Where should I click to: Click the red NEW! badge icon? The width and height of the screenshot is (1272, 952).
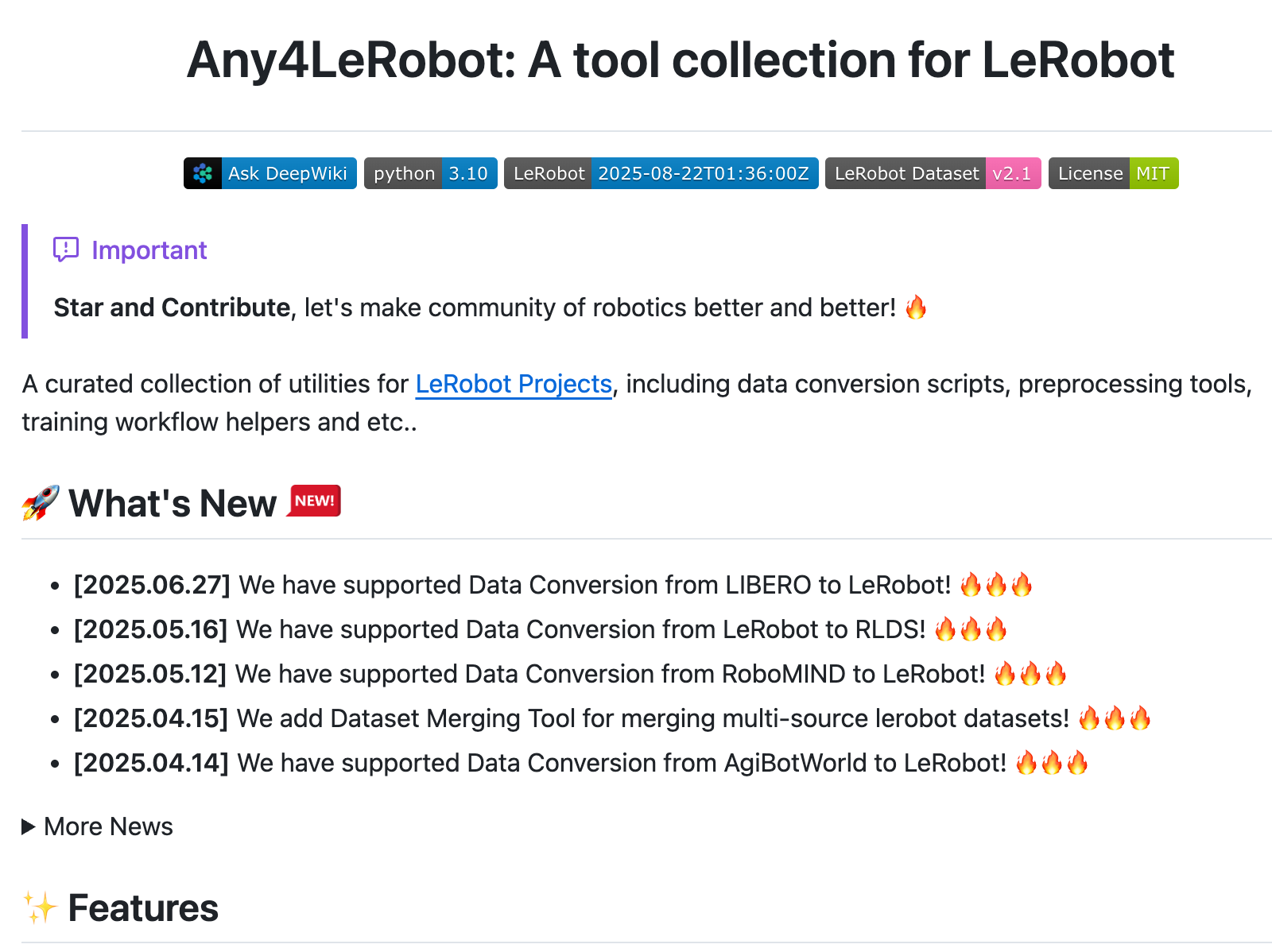pos(314,501)
